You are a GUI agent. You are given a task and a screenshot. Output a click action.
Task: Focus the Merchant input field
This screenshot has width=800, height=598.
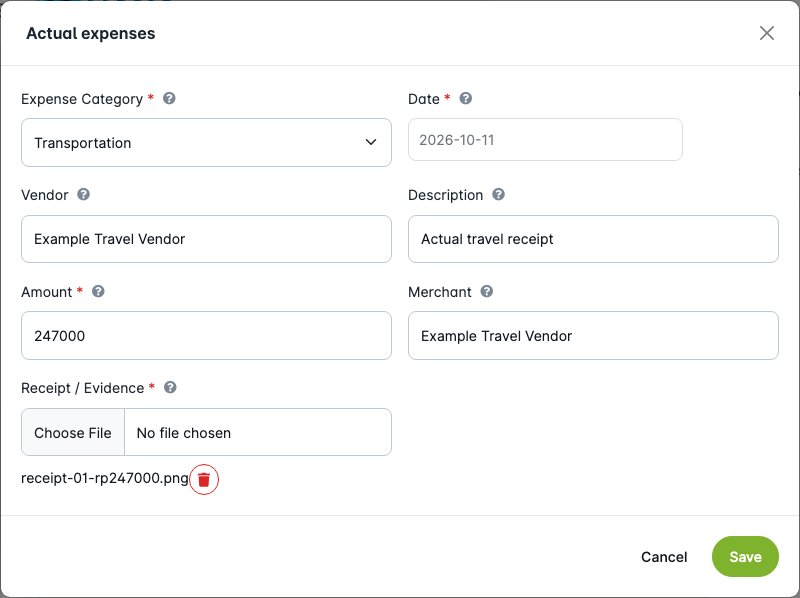[x=593, y=336]
